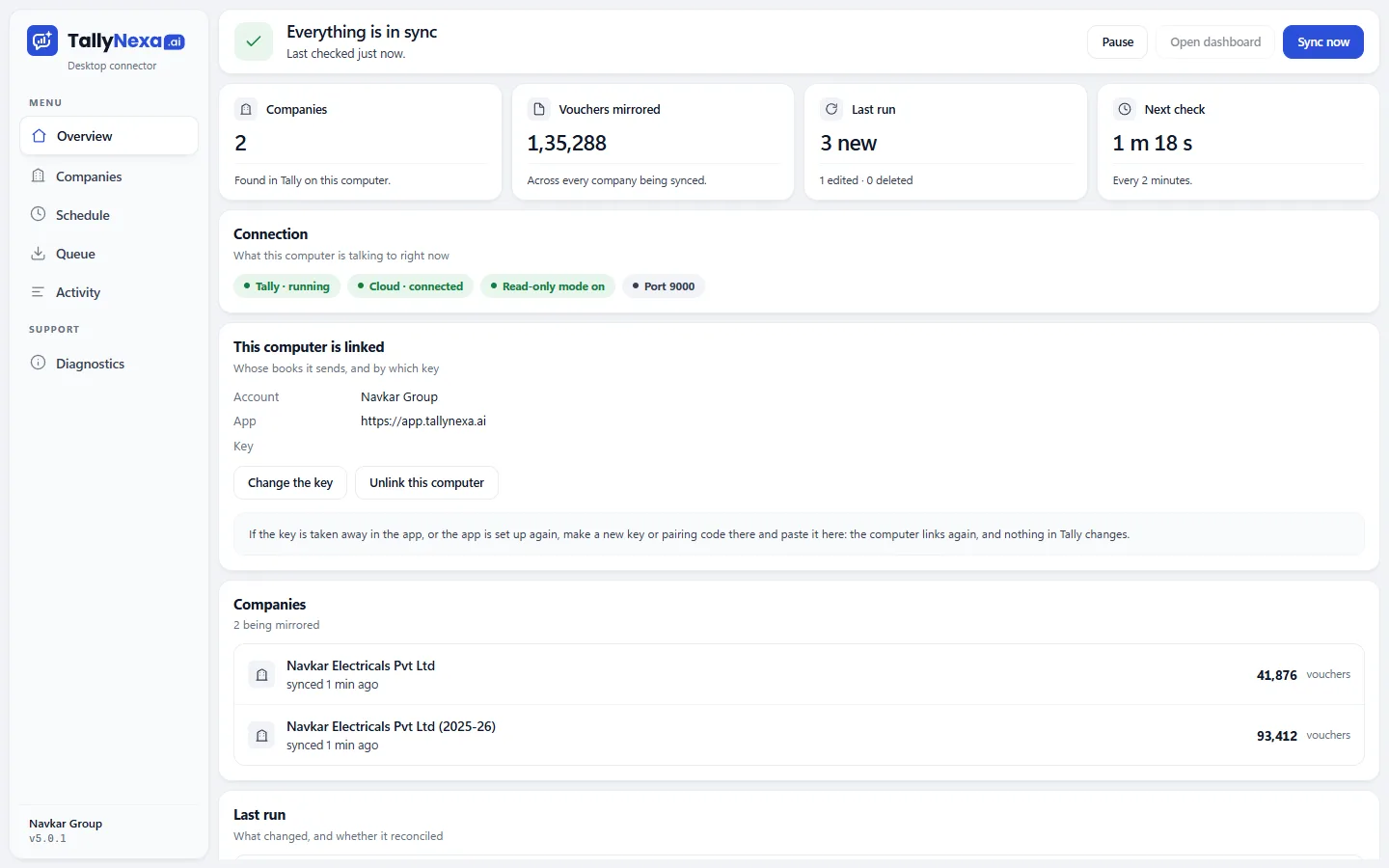Select the Navkar Electricals Pvt Ltd company row

[x=799, y=675]
